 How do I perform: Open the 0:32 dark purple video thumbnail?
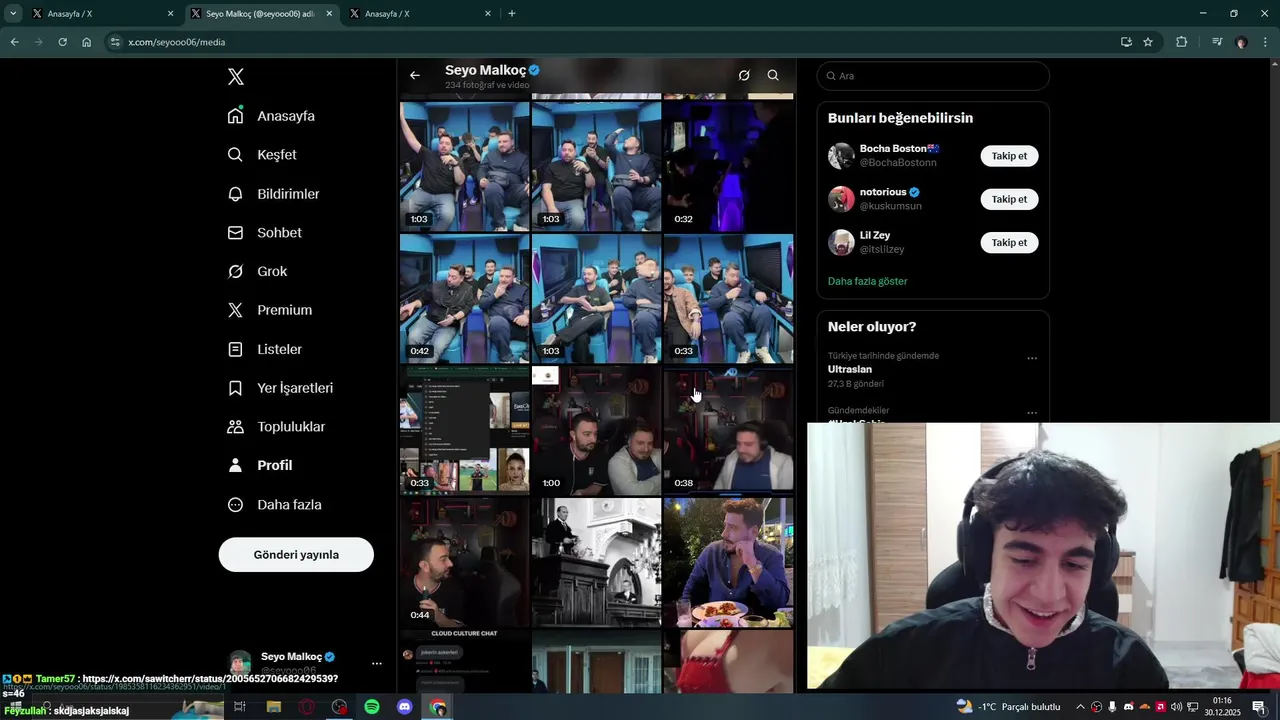coord(728,166)
